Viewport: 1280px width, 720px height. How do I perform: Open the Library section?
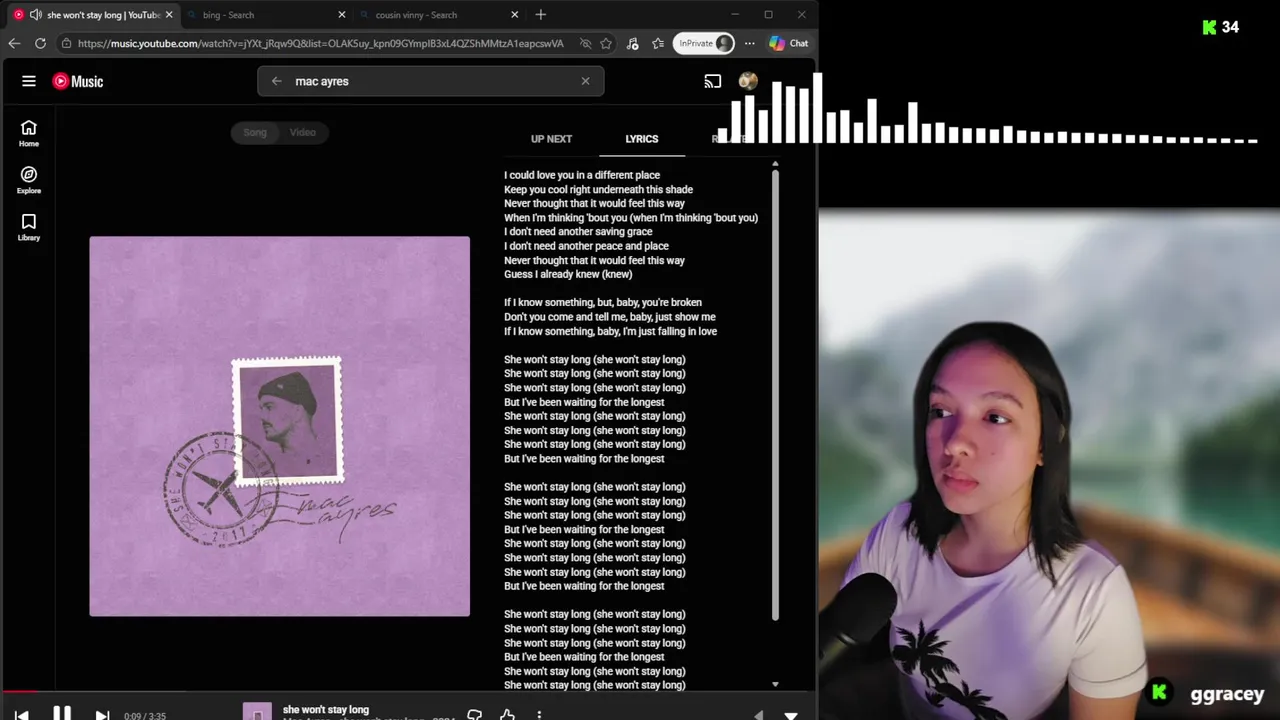(29, 227)
